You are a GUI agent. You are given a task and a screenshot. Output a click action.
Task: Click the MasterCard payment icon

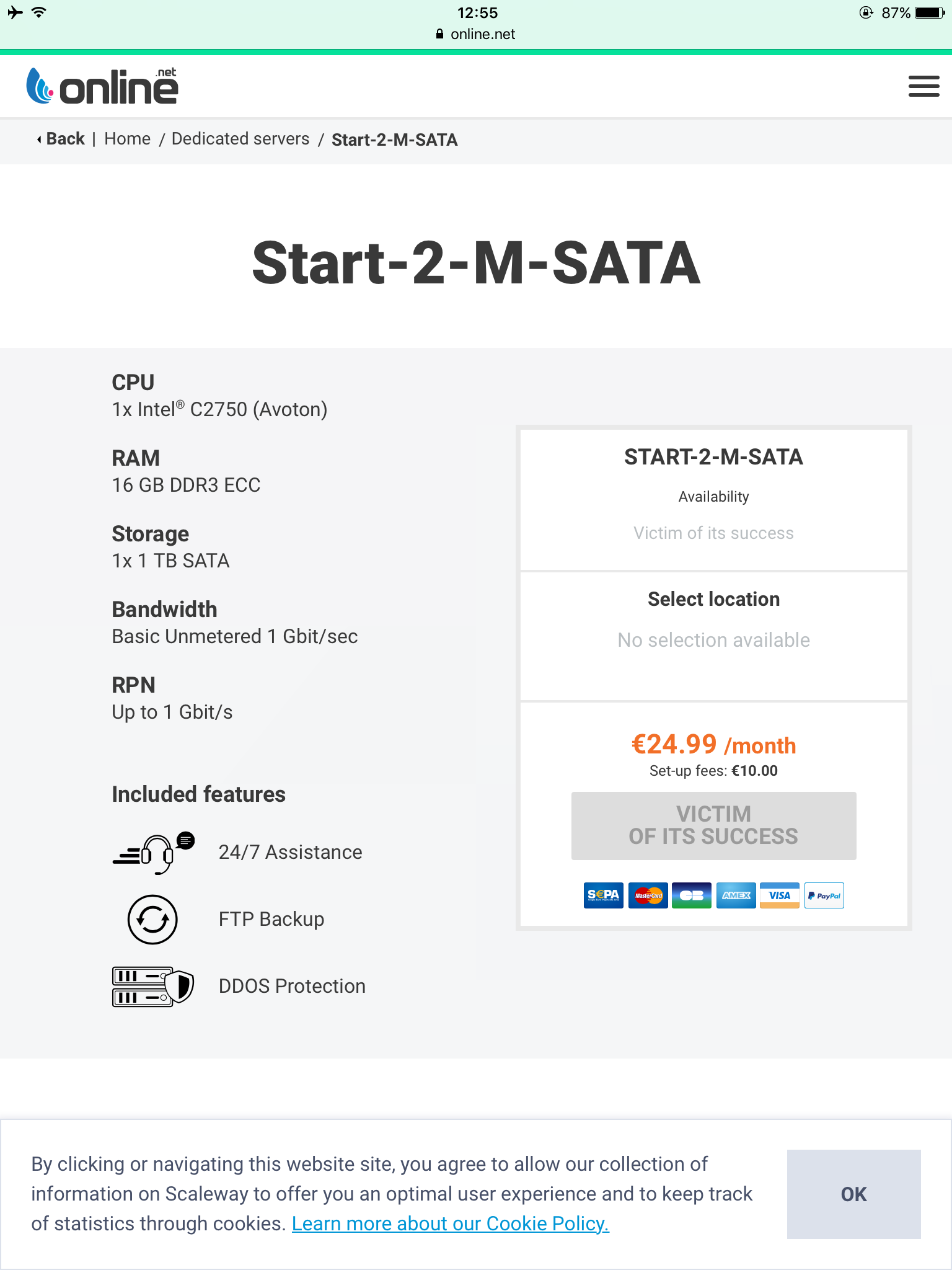[648, 895]
